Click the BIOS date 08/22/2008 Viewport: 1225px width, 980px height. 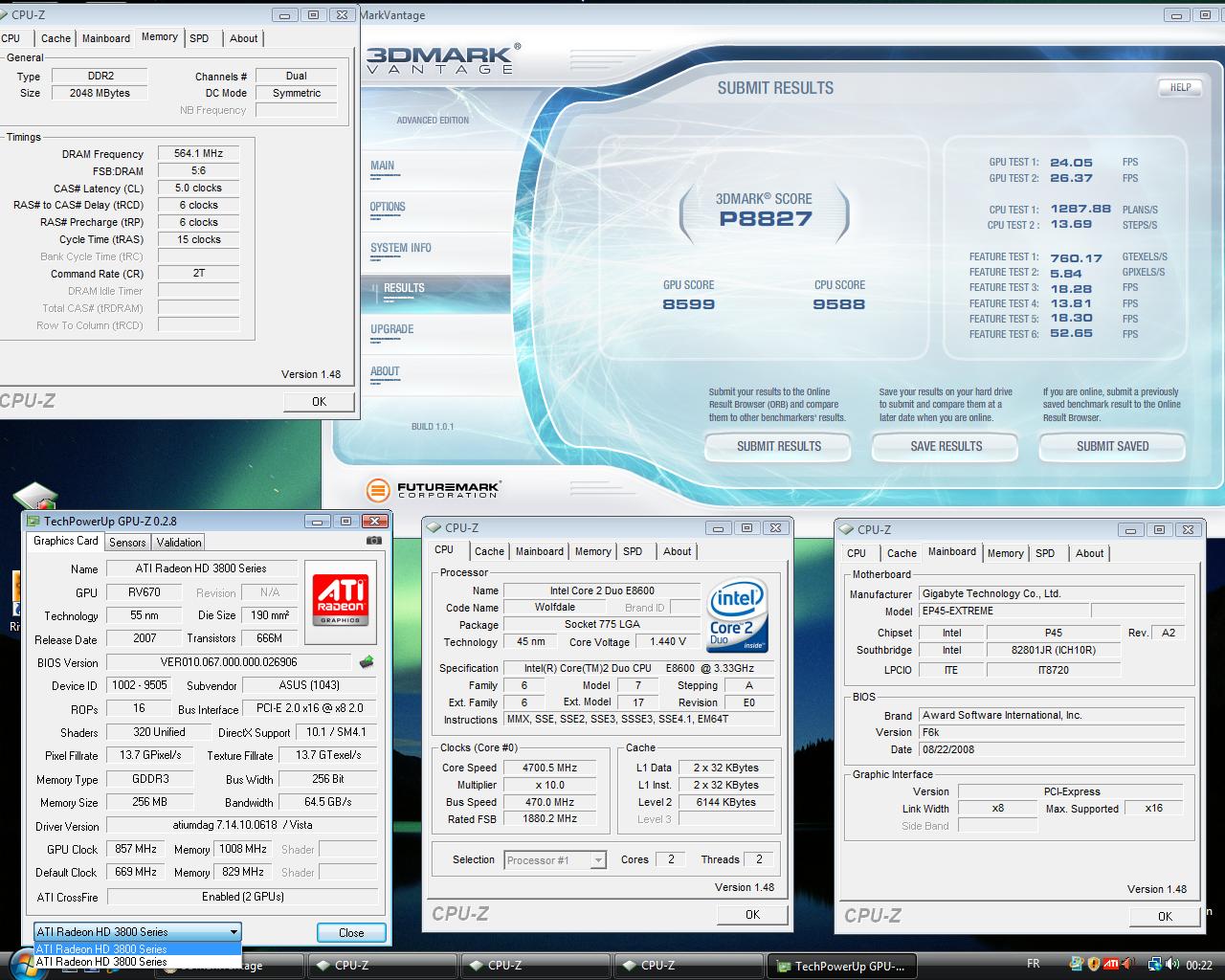coord(1051,750)
